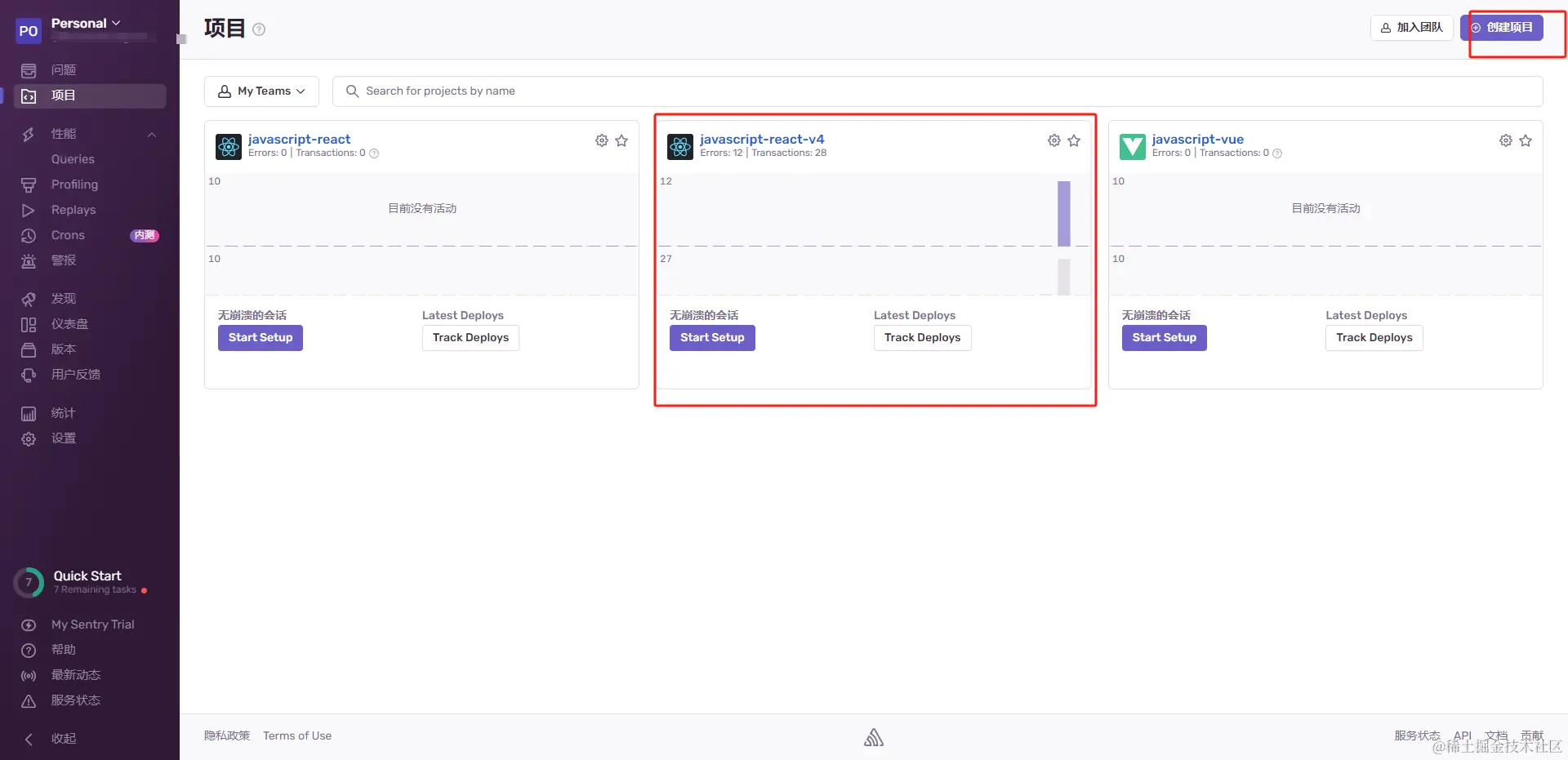The image size is (1568, 760).
Task: Open the 仪表盘 dashboards page
Action: pos(69,324)
